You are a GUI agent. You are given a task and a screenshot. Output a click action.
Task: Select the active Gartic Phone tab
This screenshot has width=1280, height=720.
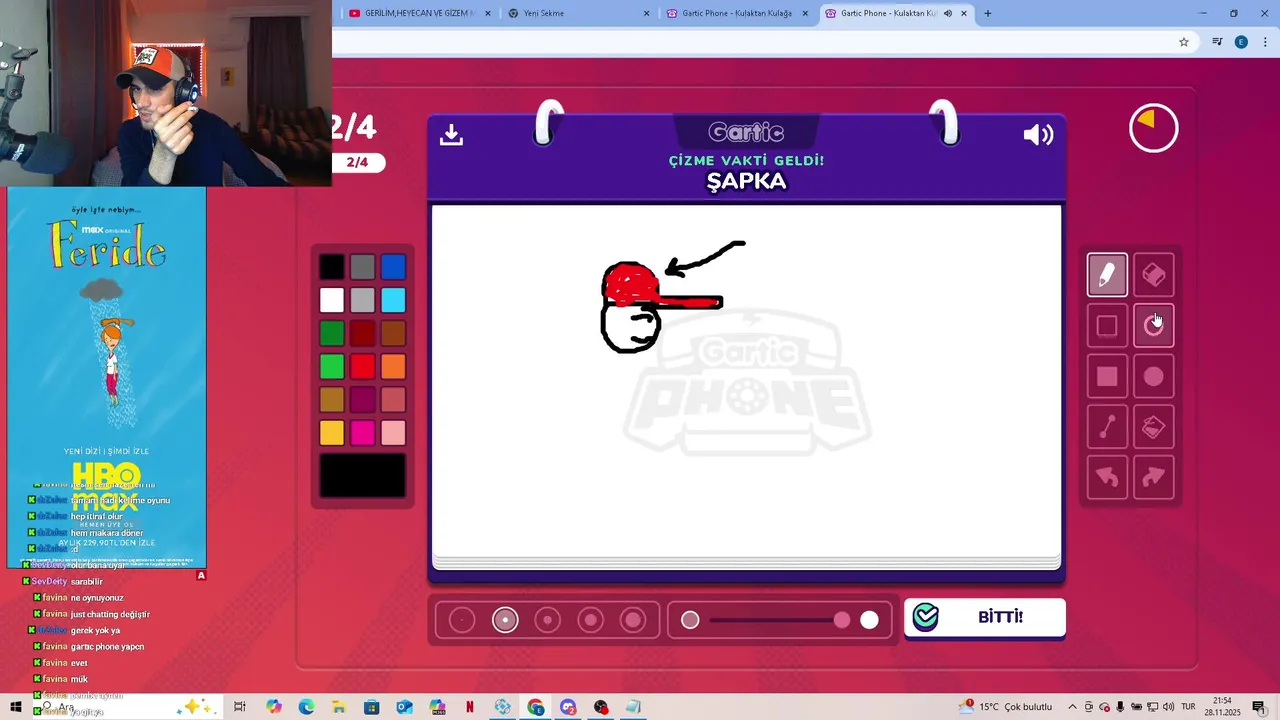(x=895, y=13)
